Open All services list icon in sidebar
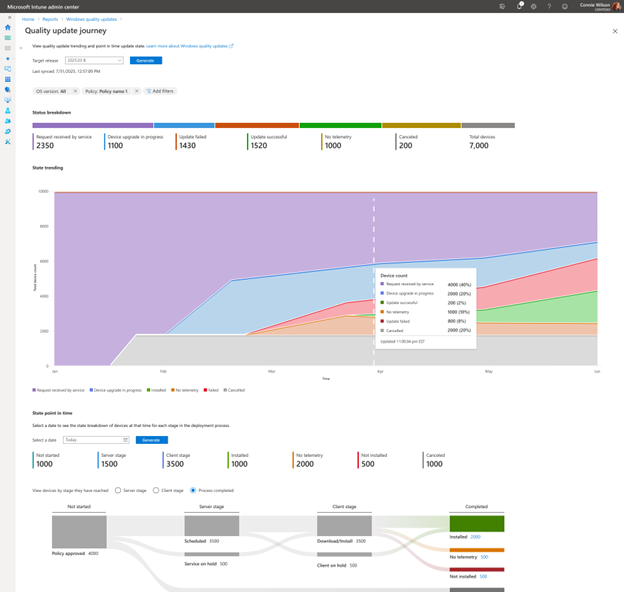Viewport: 624px width, 593px height. pos(8,48)
